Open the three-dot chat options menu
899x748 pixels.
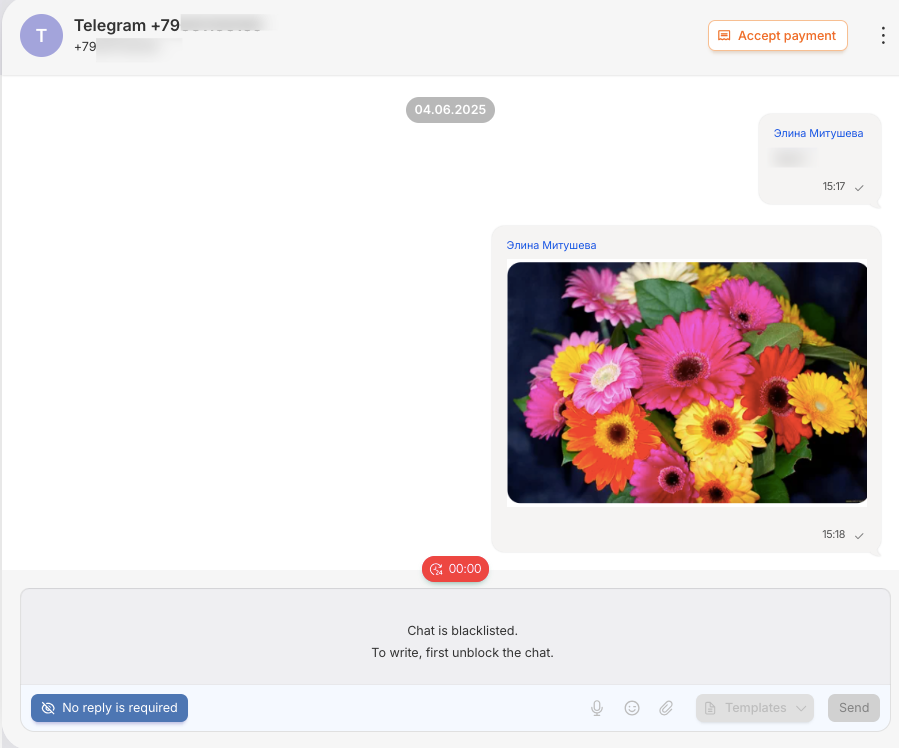click(882, 36)
